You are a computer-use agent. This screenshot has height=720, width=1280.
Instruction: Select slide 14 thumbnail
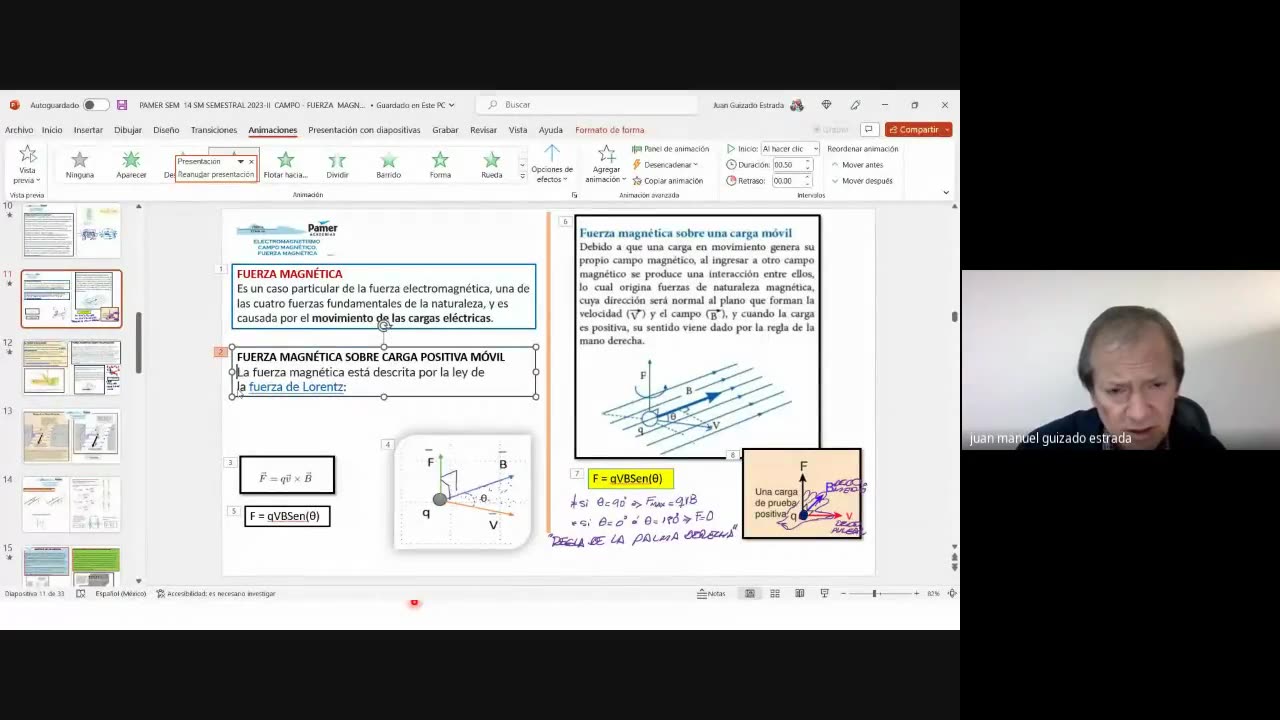(72, 503)
